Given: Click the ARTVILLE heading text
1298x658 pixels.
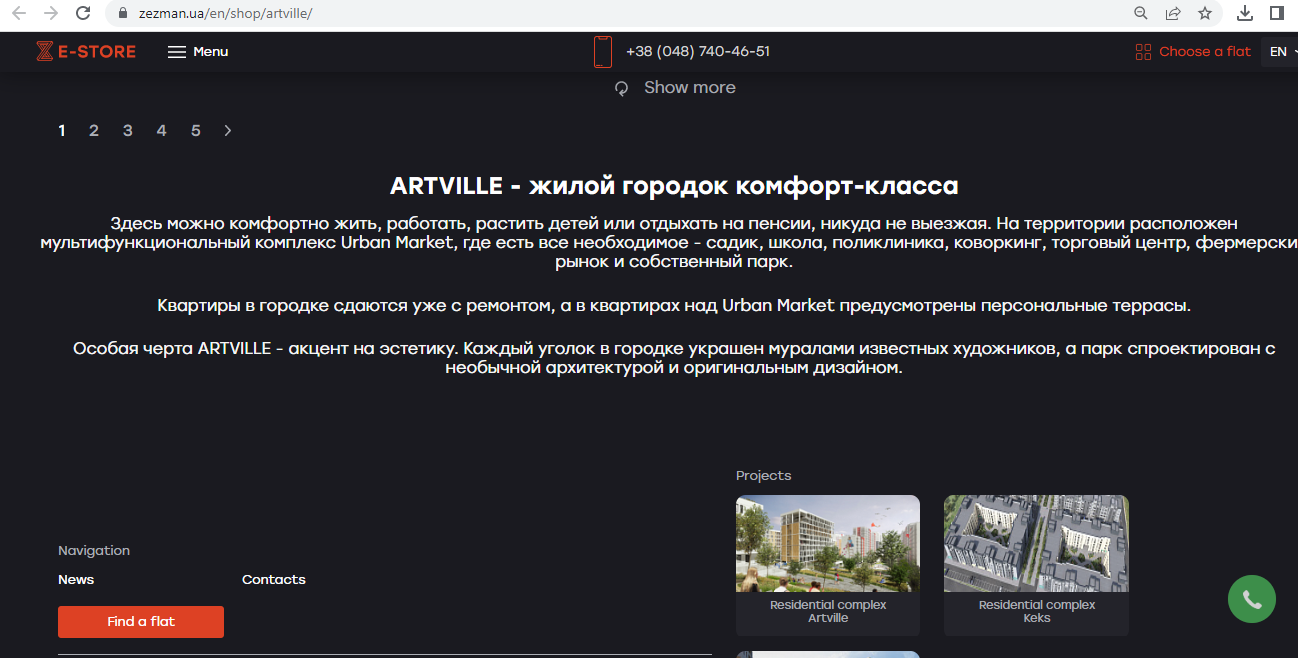Looking at the screenshot, I should [674, 186].
